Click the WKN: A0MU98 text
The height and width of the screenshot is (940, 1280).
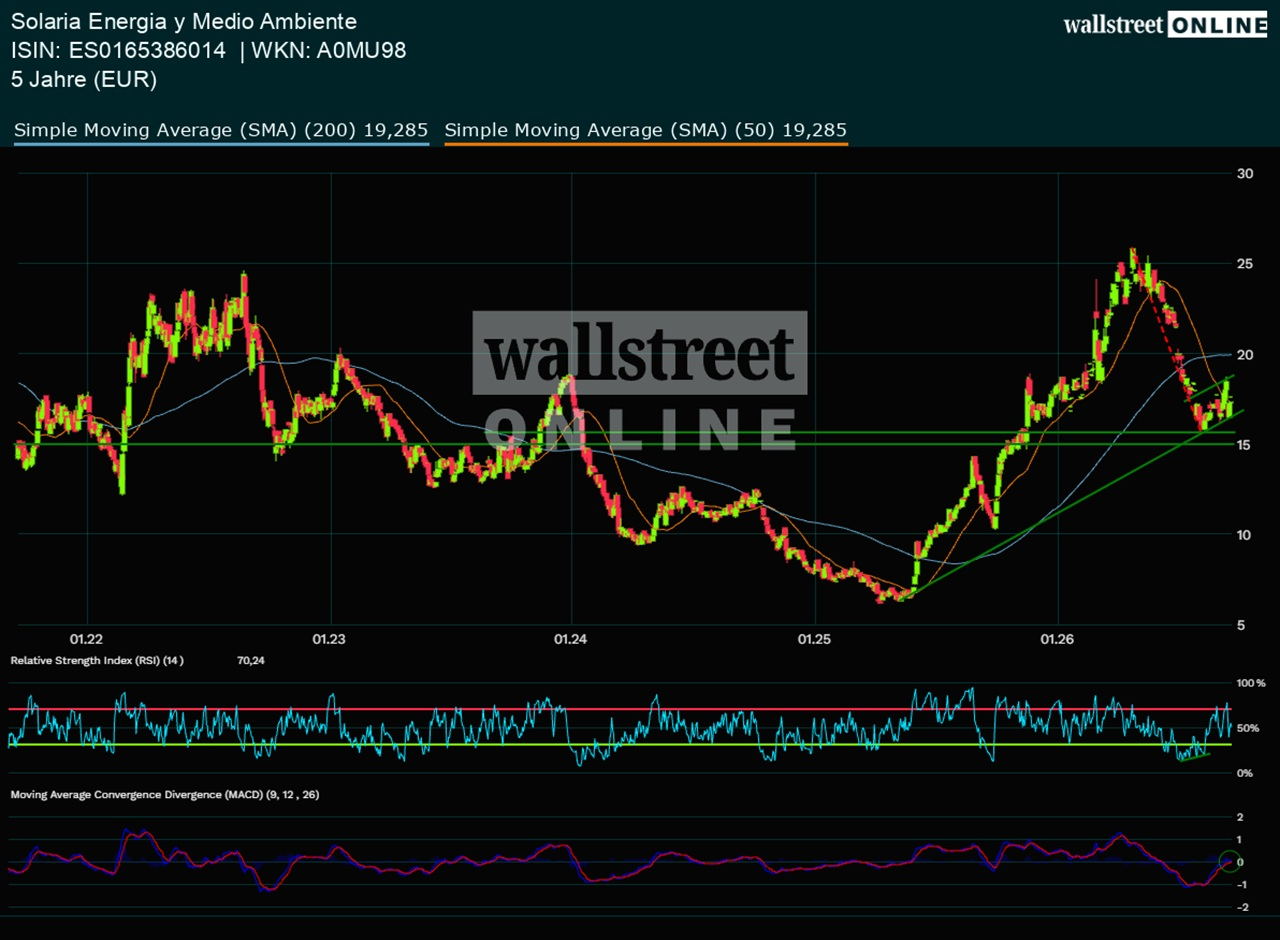(x=329, y=51)
